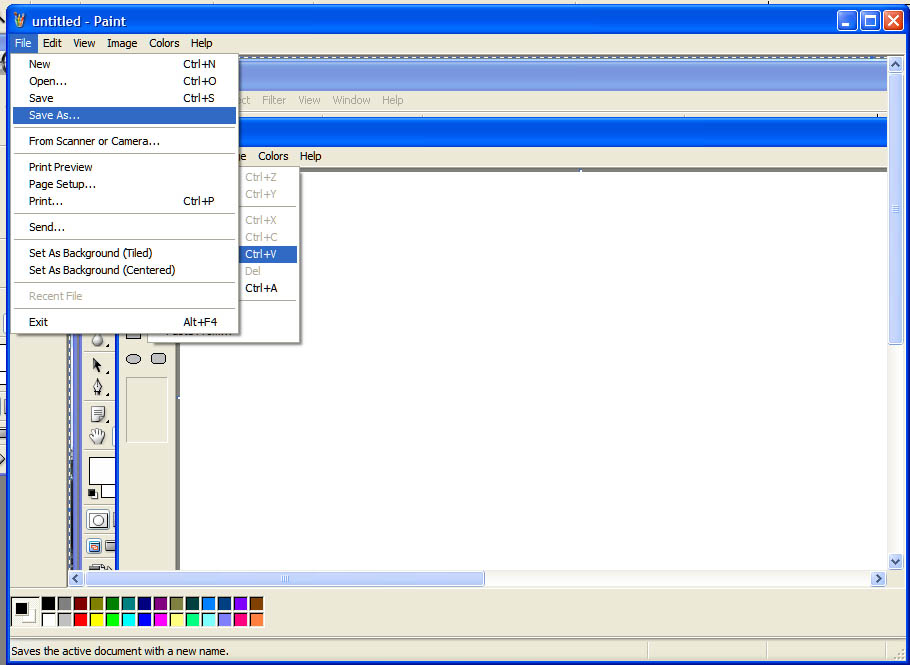Image resolution: width=910 pixels, height=665 pixels.
Task: Click the foreground/background color indicator box
Action: (x=24, y=611)
